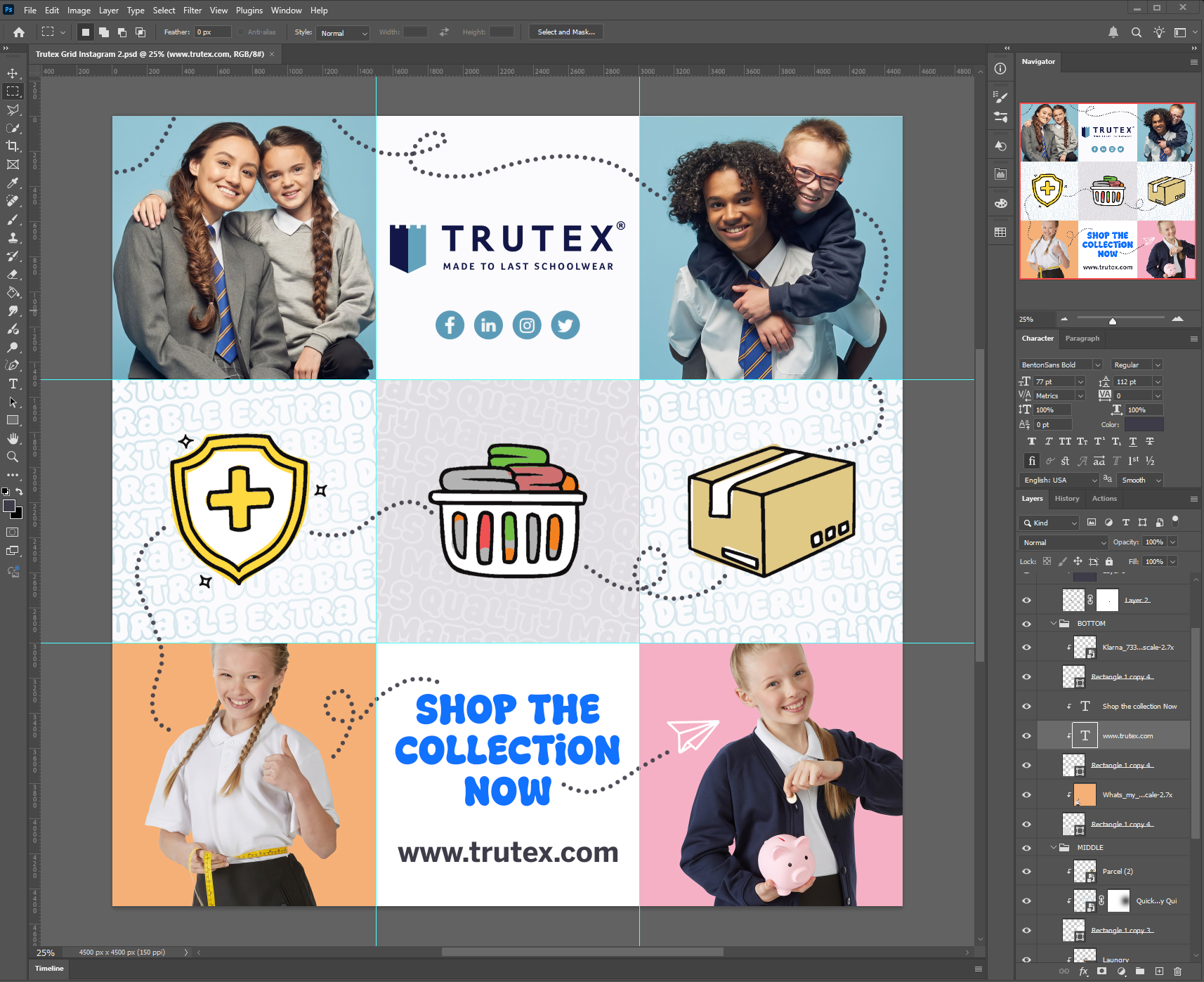The height and width of the screenshot is (982, 1204).
Task: Click the Home icon in options bar
Action: pos(19,32)
